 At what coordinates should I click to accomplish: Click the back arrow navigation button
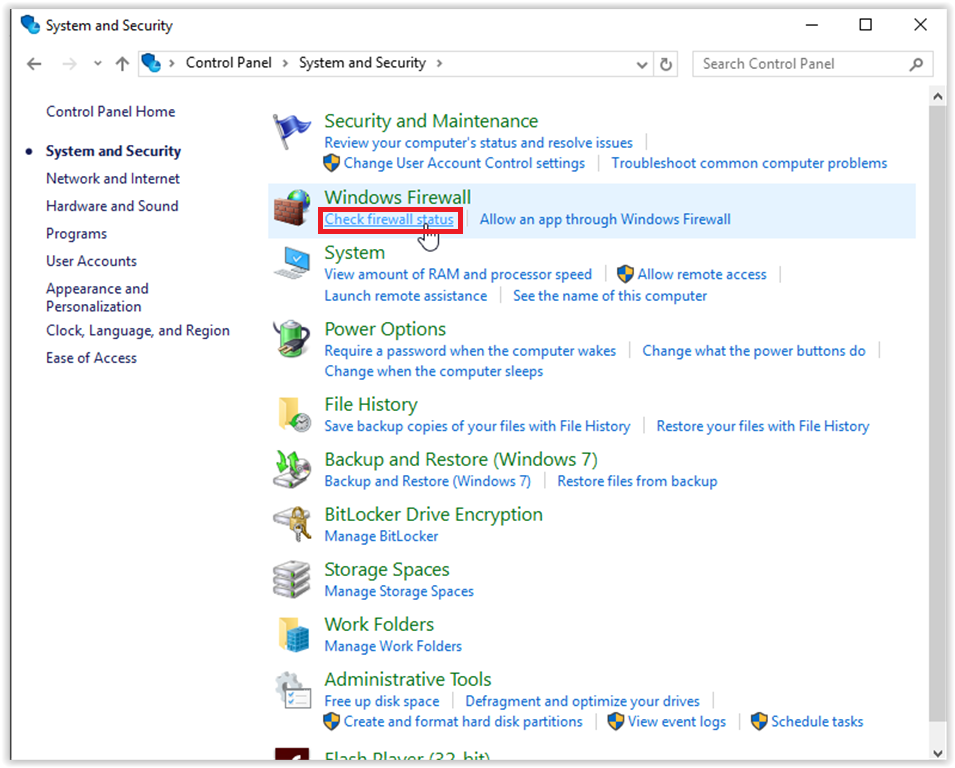34,63
